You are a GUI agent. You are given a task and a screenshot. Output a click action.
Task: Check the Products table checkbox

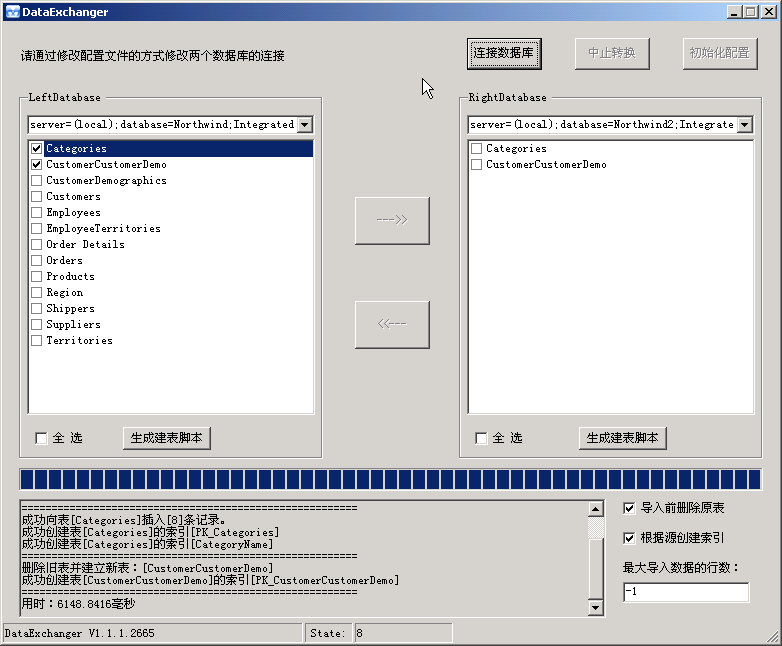coord(36,276)
